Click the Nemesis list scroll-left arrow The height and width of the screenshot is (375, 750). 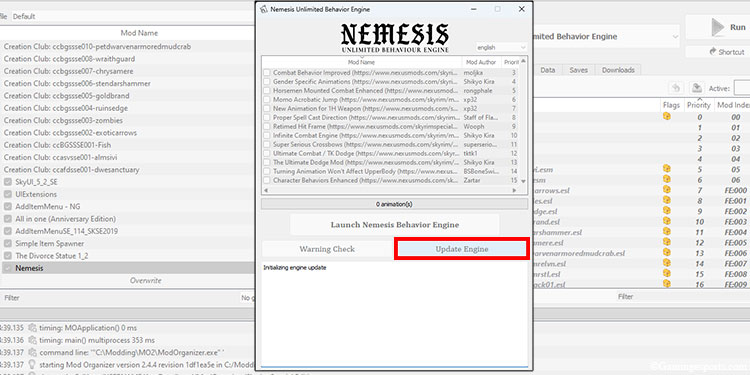click(x=266, y=190)
